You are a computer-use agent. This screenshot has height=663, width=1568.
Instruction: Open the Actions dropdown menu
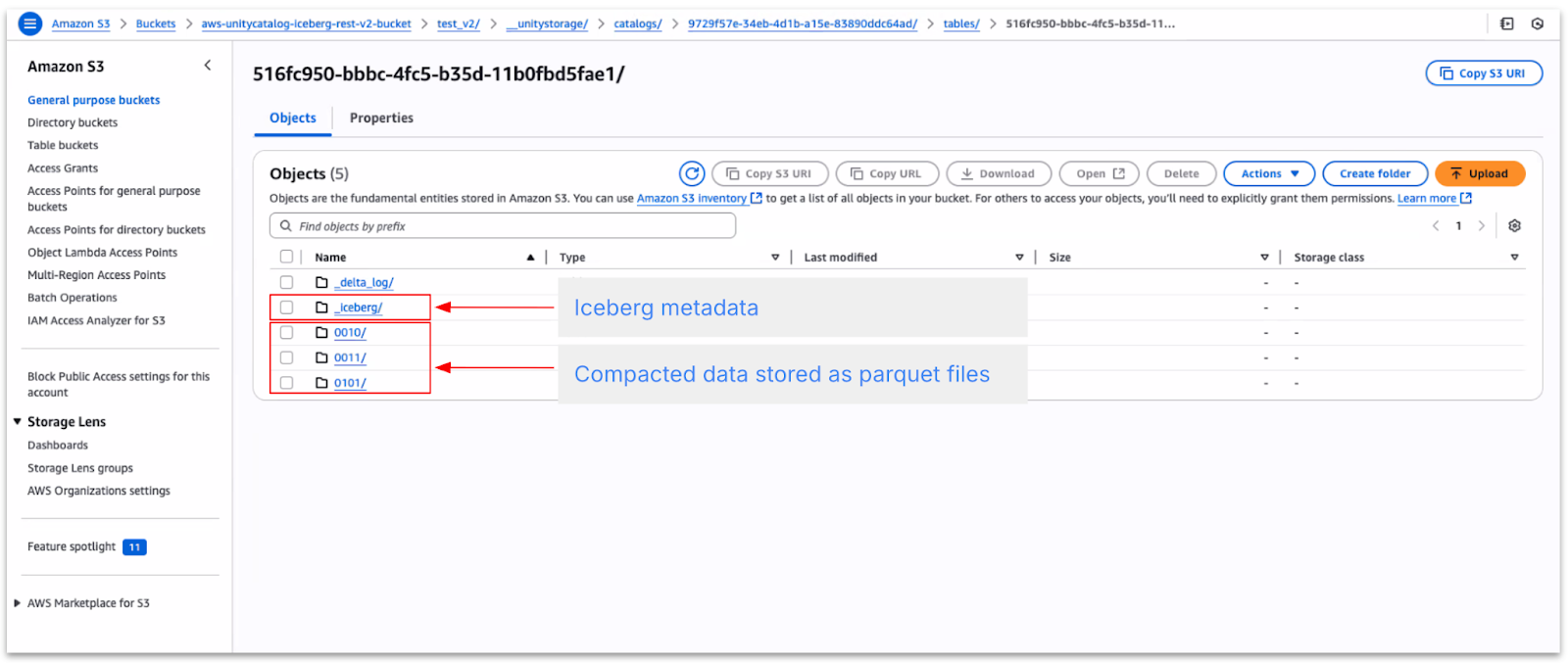coord(1269,173)
